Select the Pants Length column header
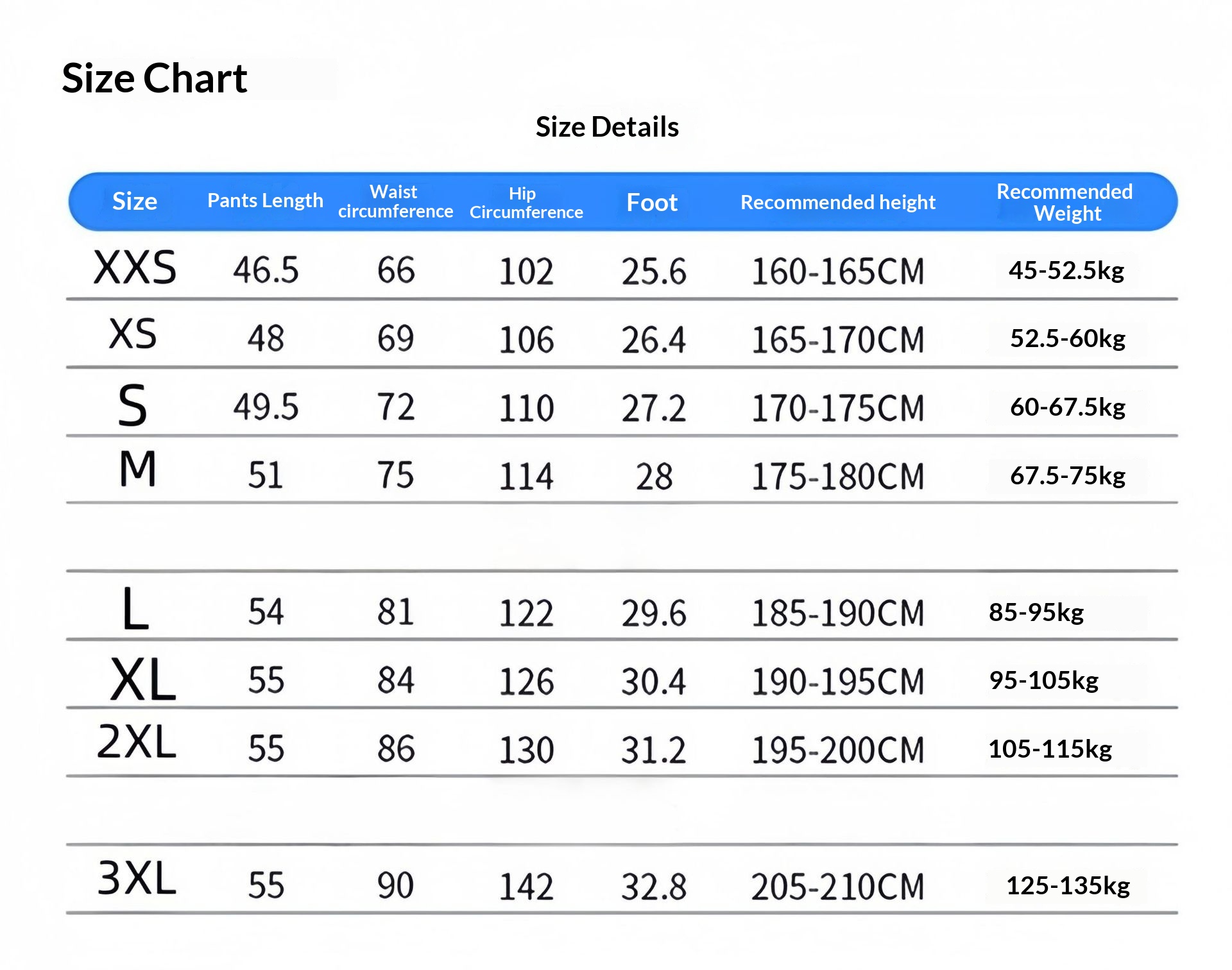The image size is (1232, 970). click(265, 201)
